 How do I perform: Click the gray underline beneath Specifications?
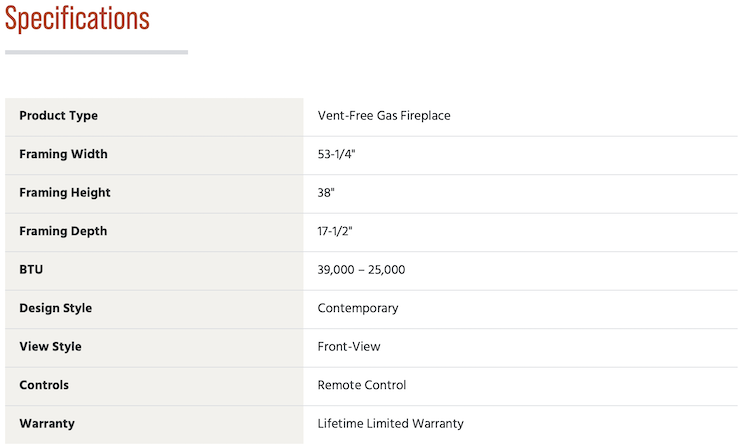97,52
